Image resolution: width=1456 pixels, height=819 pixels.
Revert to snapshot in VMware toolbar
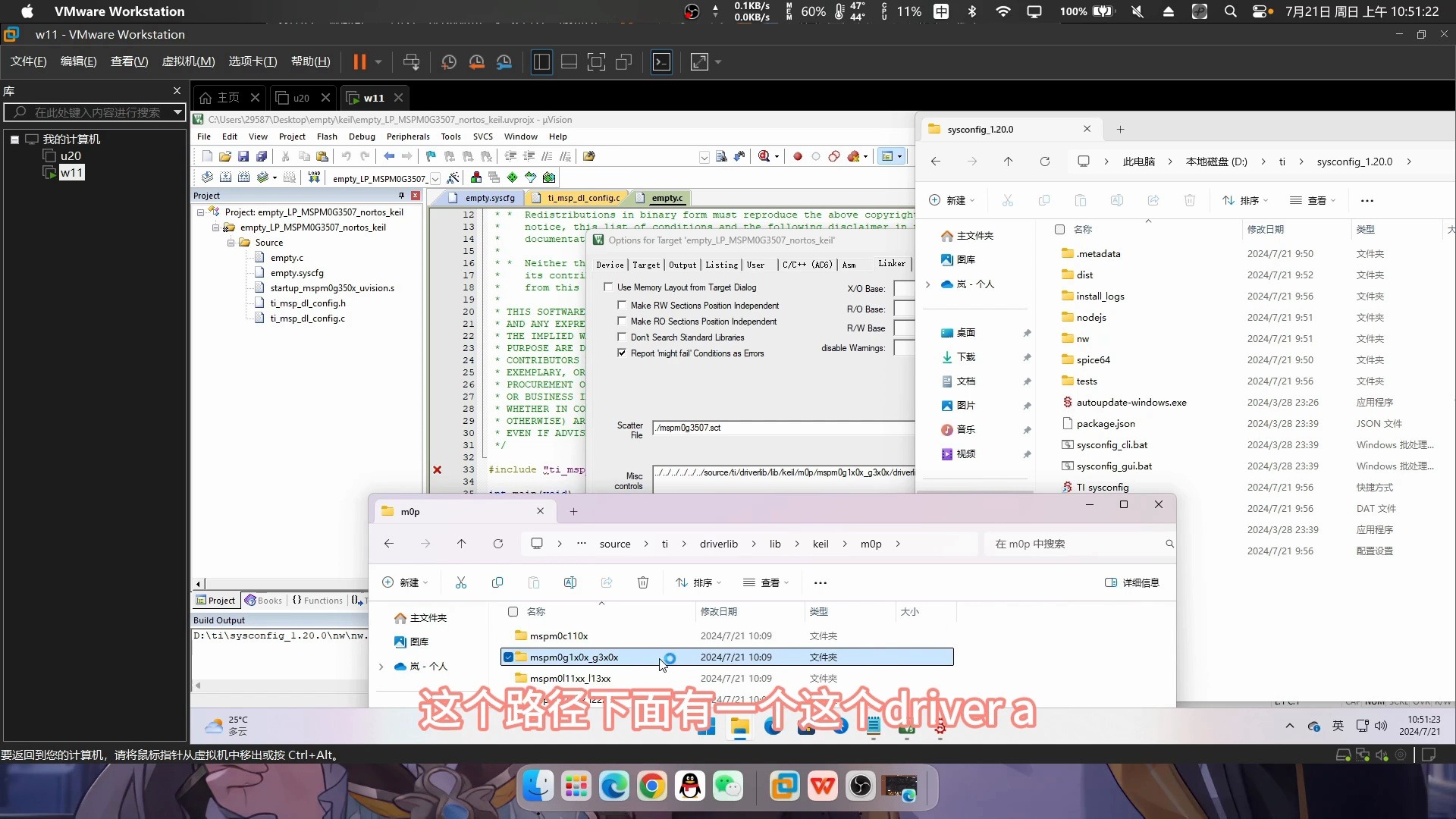point(477,62)
